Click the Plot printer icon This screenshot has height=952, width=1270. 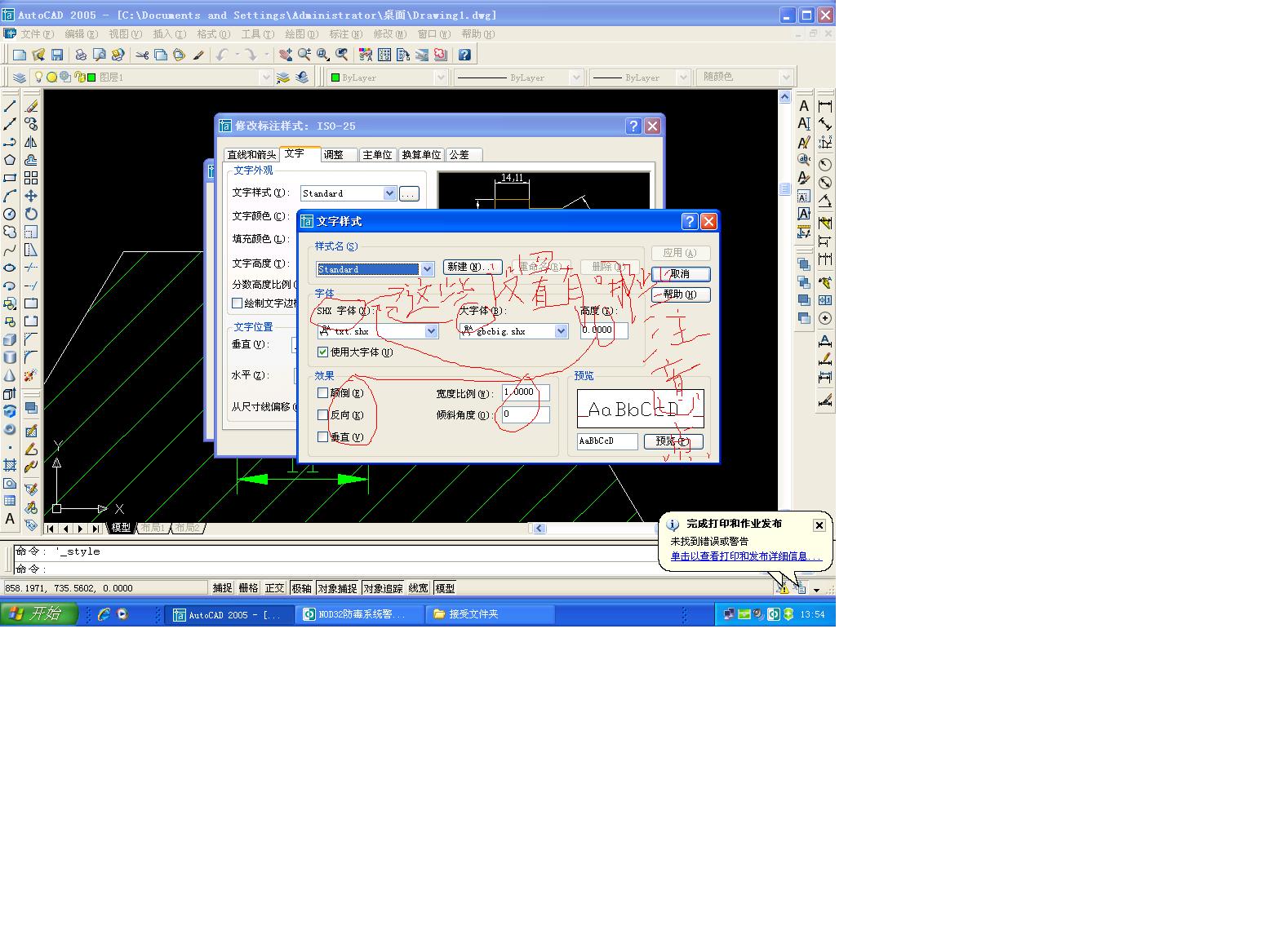[x=81, y=55]
